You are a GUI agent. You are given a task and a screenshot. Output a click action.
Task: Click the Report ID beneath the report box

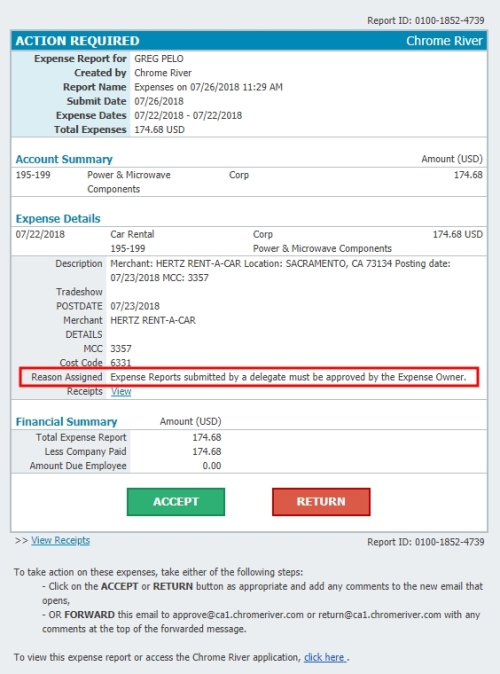tap(426, 542)
